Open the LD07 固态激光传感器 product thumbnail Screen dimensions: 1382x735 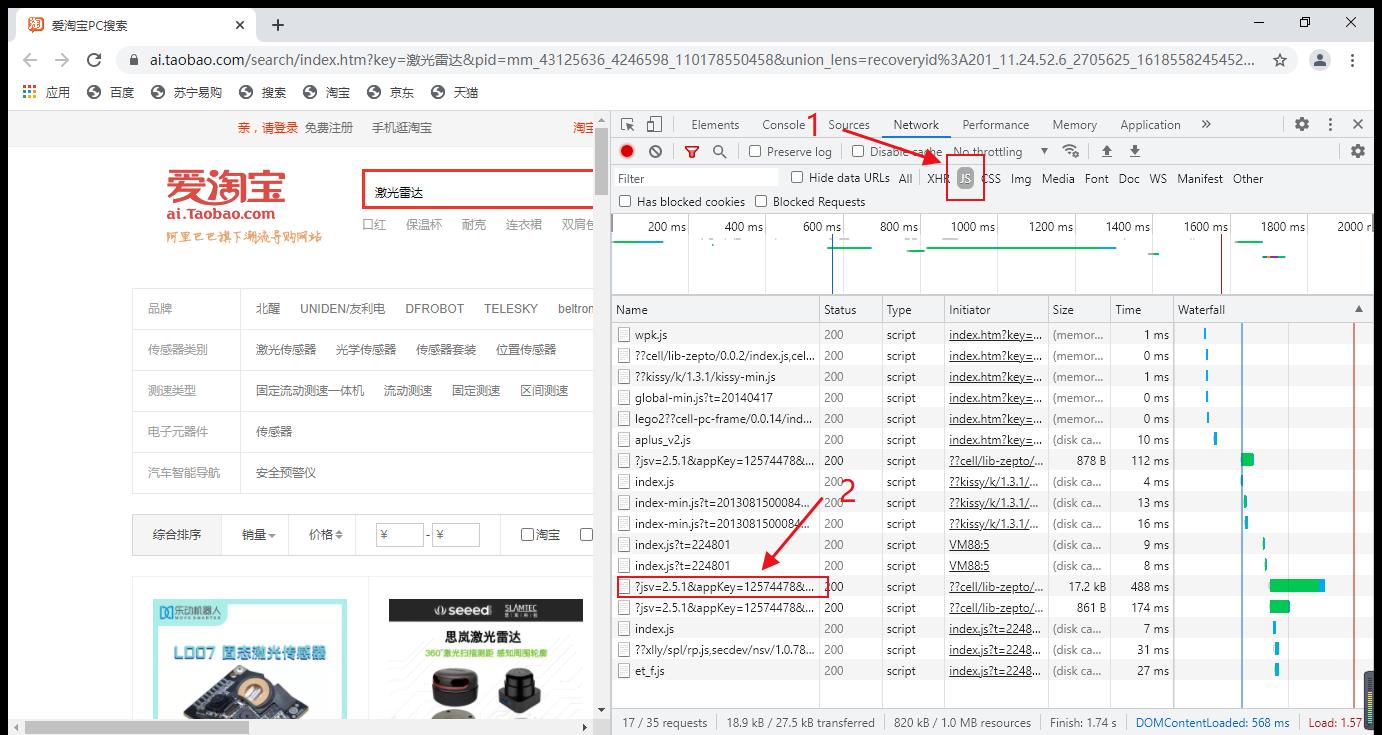point(250,659)
